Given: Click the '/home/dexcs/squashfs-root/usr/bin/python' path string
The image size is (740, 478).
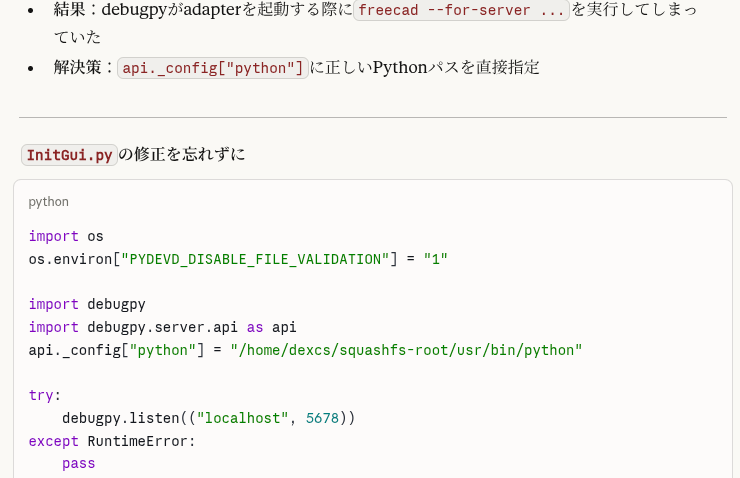Looking at the screenshot, I should click(406, 350).
